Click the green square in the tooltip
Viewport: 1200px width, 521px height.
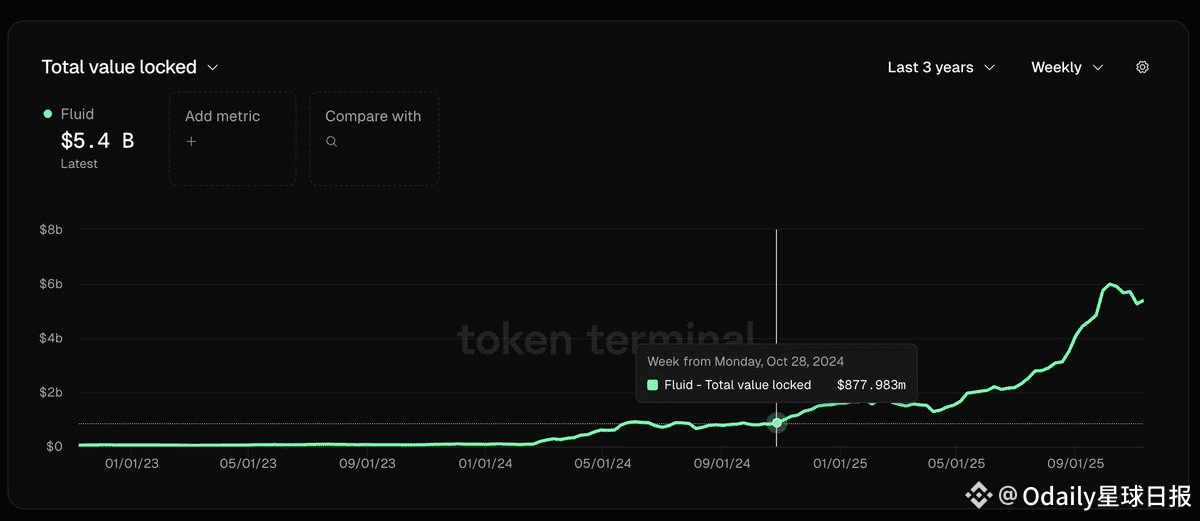click(x=653, y=385)
